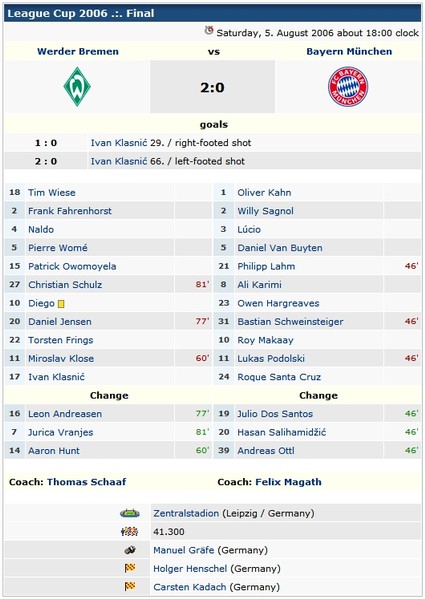Open the Bayern München team link

(x=349, y=52)
